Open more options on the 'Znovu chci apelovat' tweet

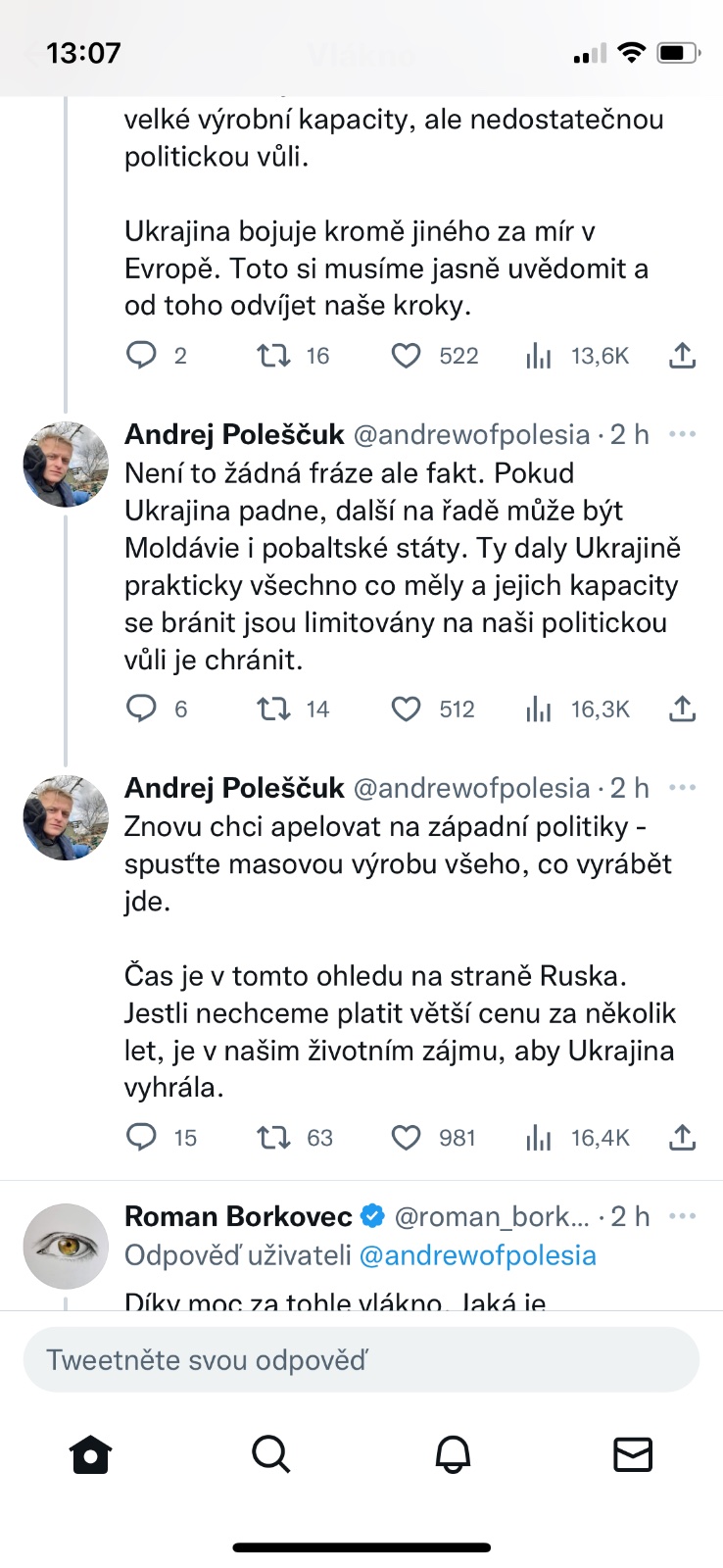coord(682,787)
